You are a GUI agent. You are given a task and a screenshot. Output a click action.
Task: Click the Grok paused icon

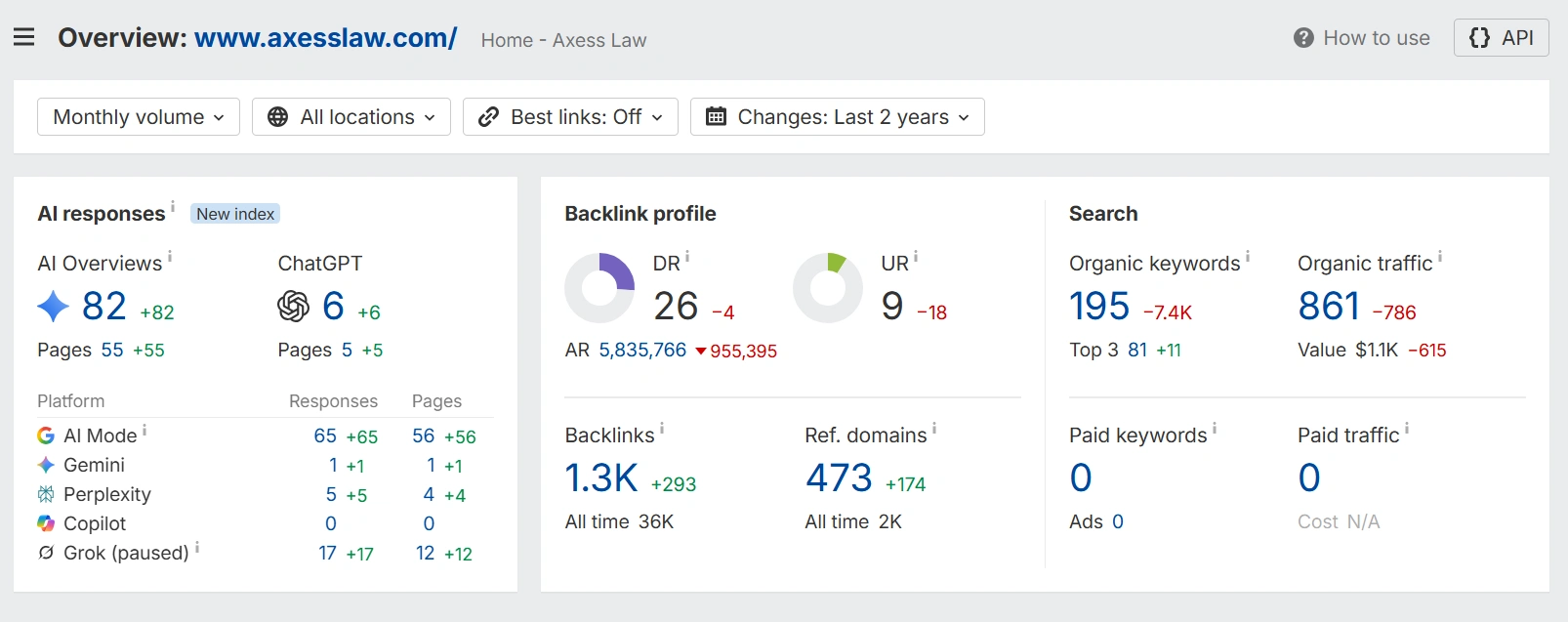(x=46, y=553)
